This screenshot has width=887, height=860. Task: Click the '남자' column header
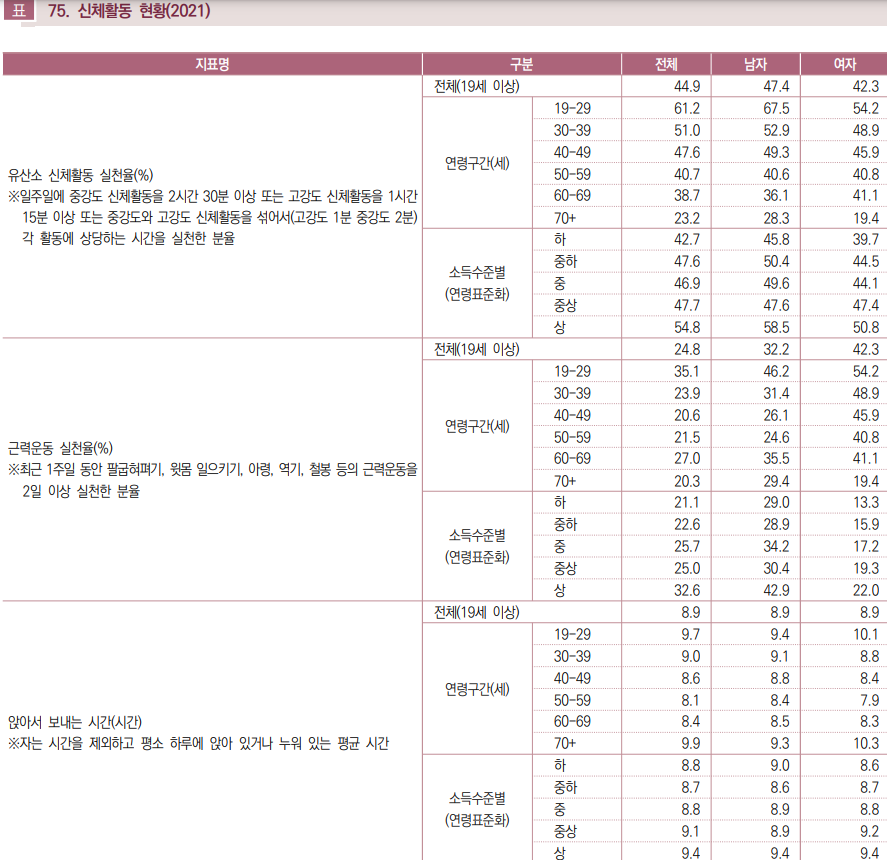tap(755, 64)
